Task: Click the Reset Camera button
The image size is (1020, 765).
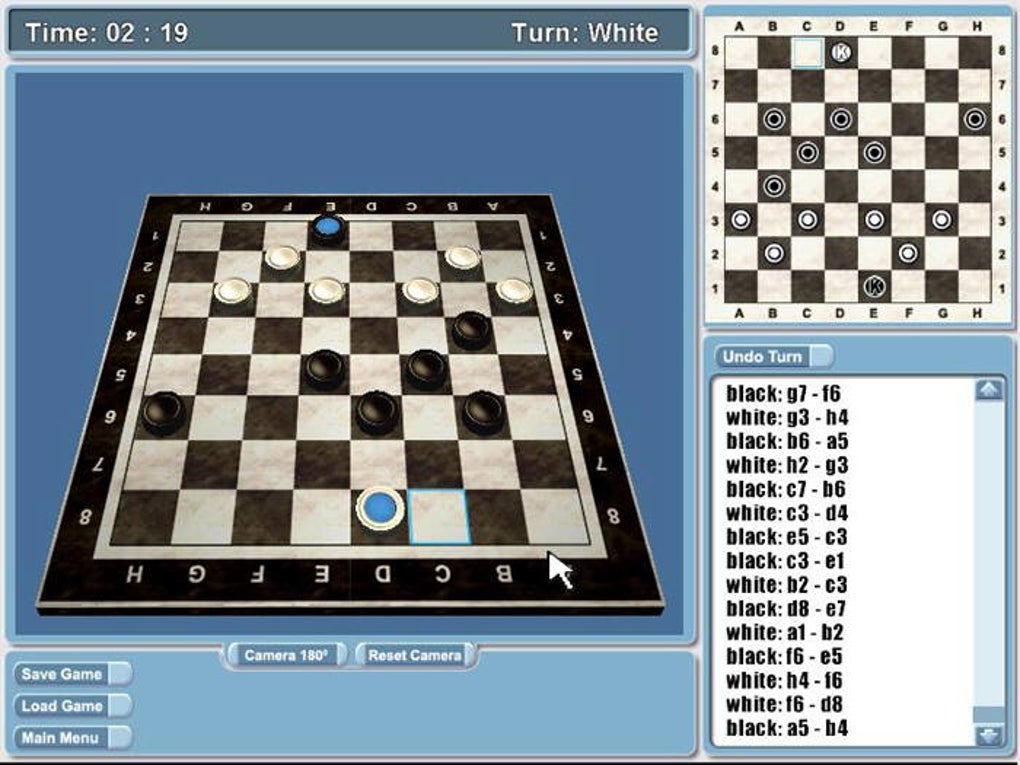Action: click(415, 655)
